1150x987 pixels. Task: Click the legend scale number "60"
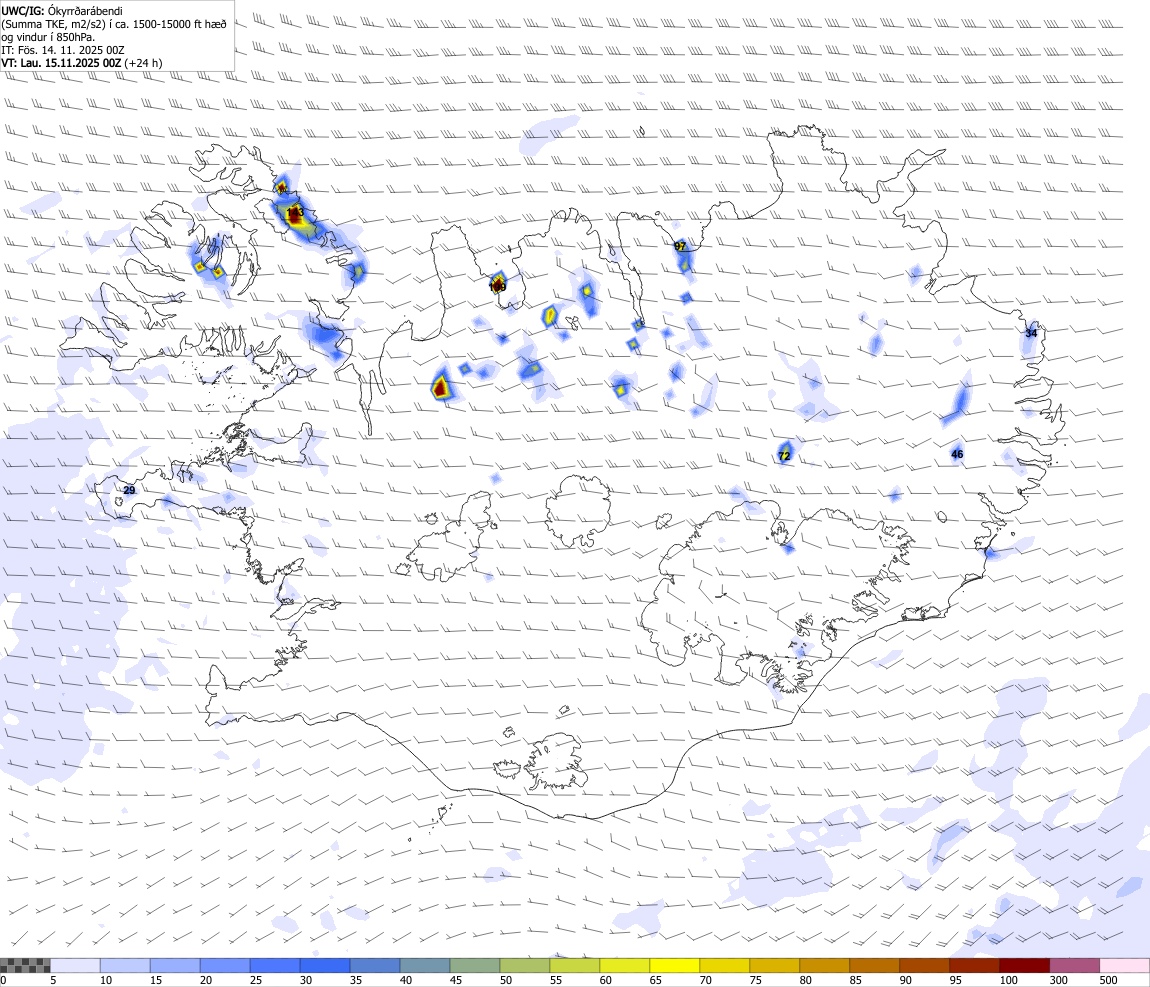point(606,980)
